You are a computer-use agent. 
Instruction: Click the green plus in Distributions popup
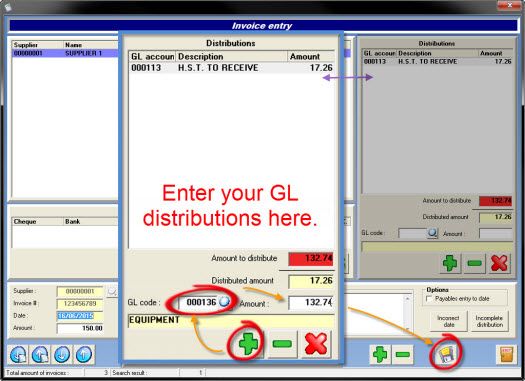point(248,344)
